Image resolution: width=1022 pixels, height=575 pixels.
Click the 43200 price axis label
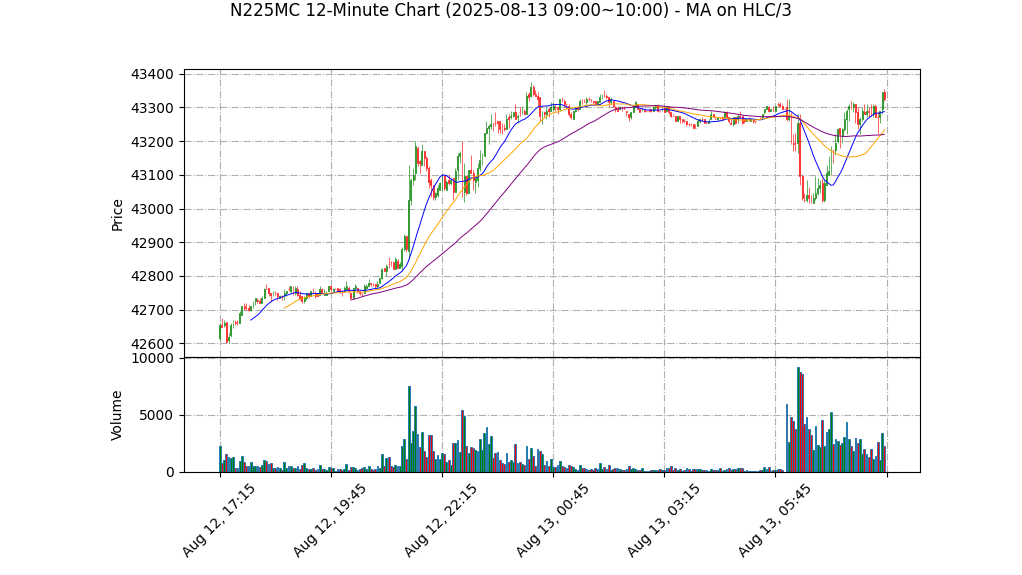click(x=153, y=142)
